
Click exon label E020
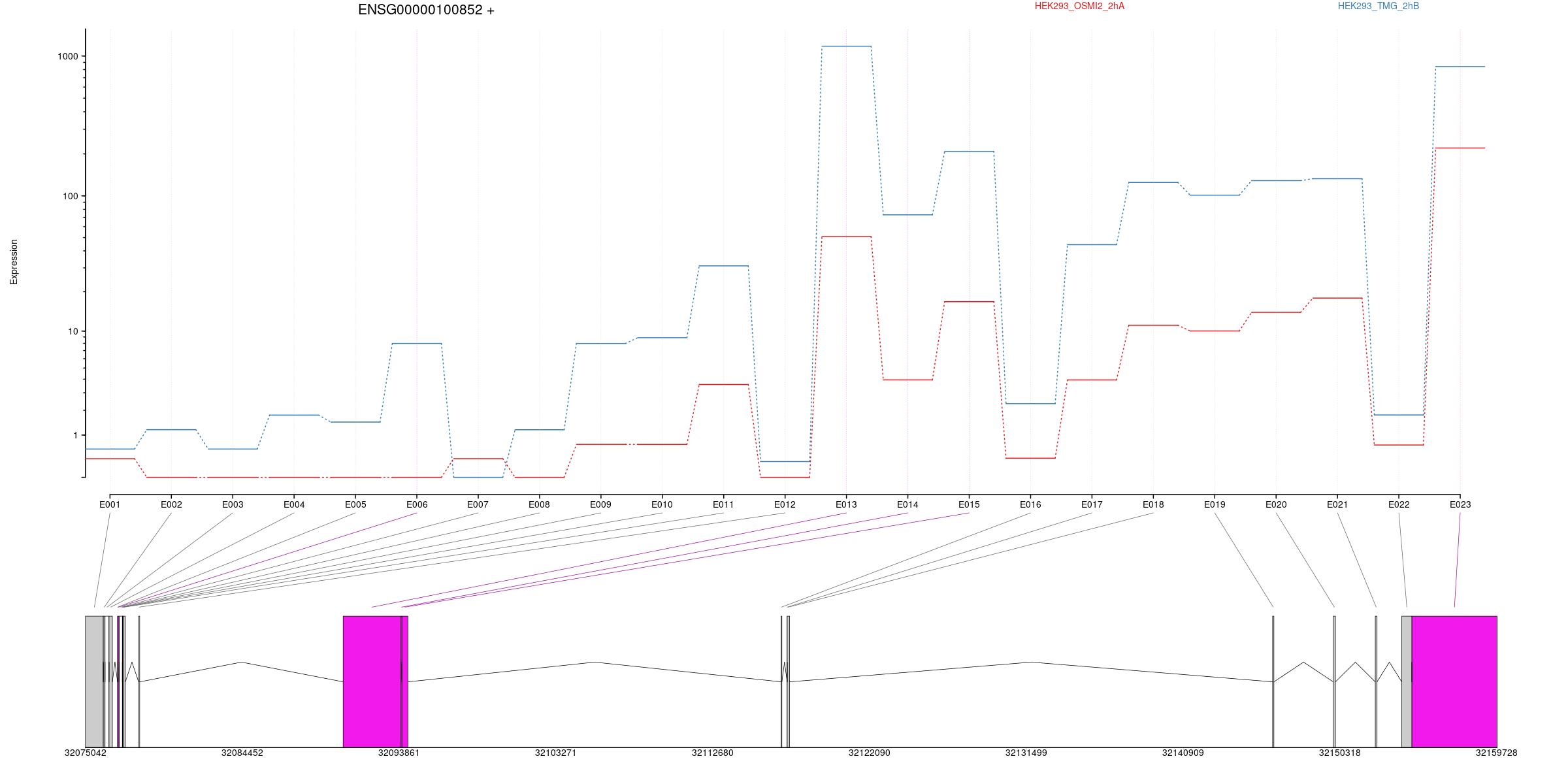pyautogui.click(x=1276, y=504)
